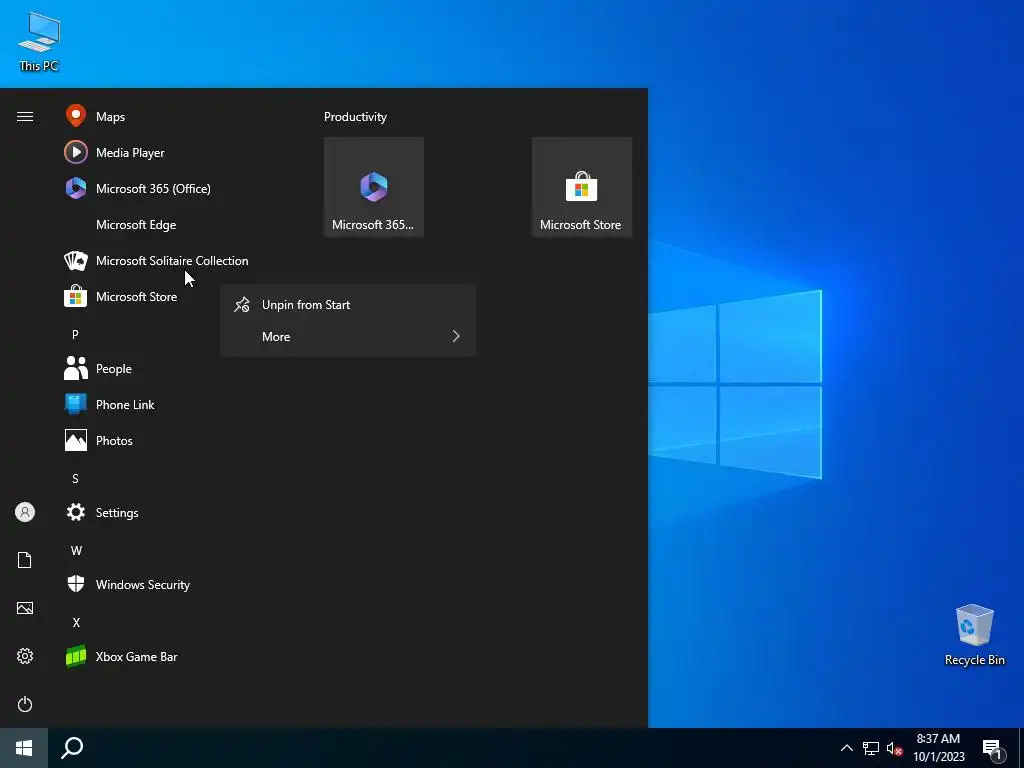Choose Unpin from Start
1024x768 pixels.
[348, 305]
